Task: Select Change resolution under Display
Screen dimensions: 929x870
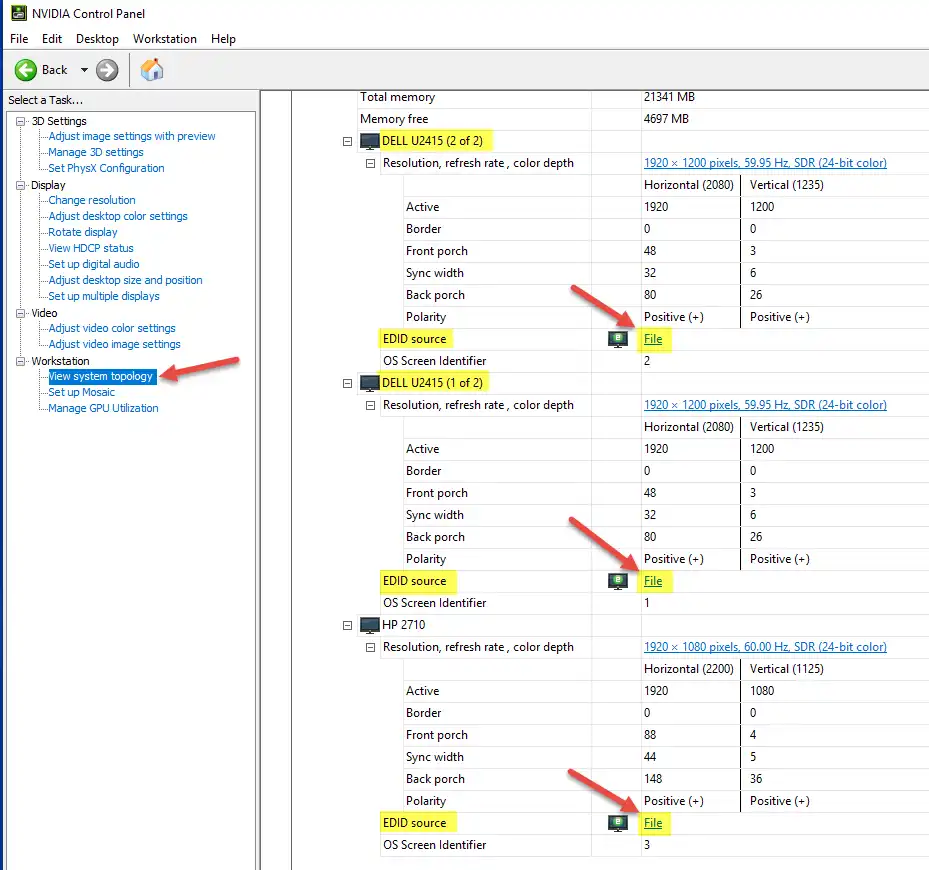Action: pos(93,200)
